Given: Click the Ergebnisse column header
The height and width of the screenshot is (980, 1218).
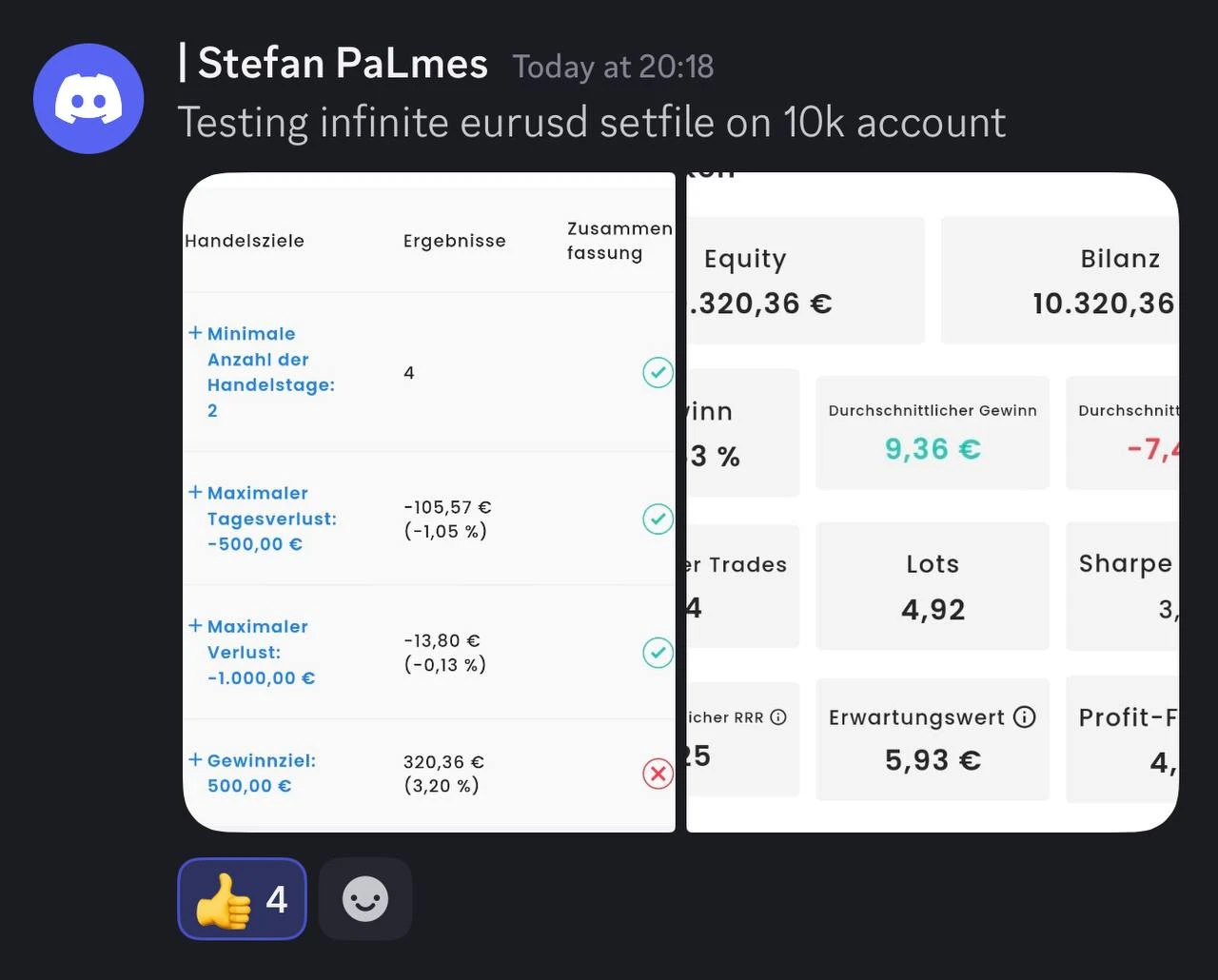Looking at the screenshot, I should point(454,241).
